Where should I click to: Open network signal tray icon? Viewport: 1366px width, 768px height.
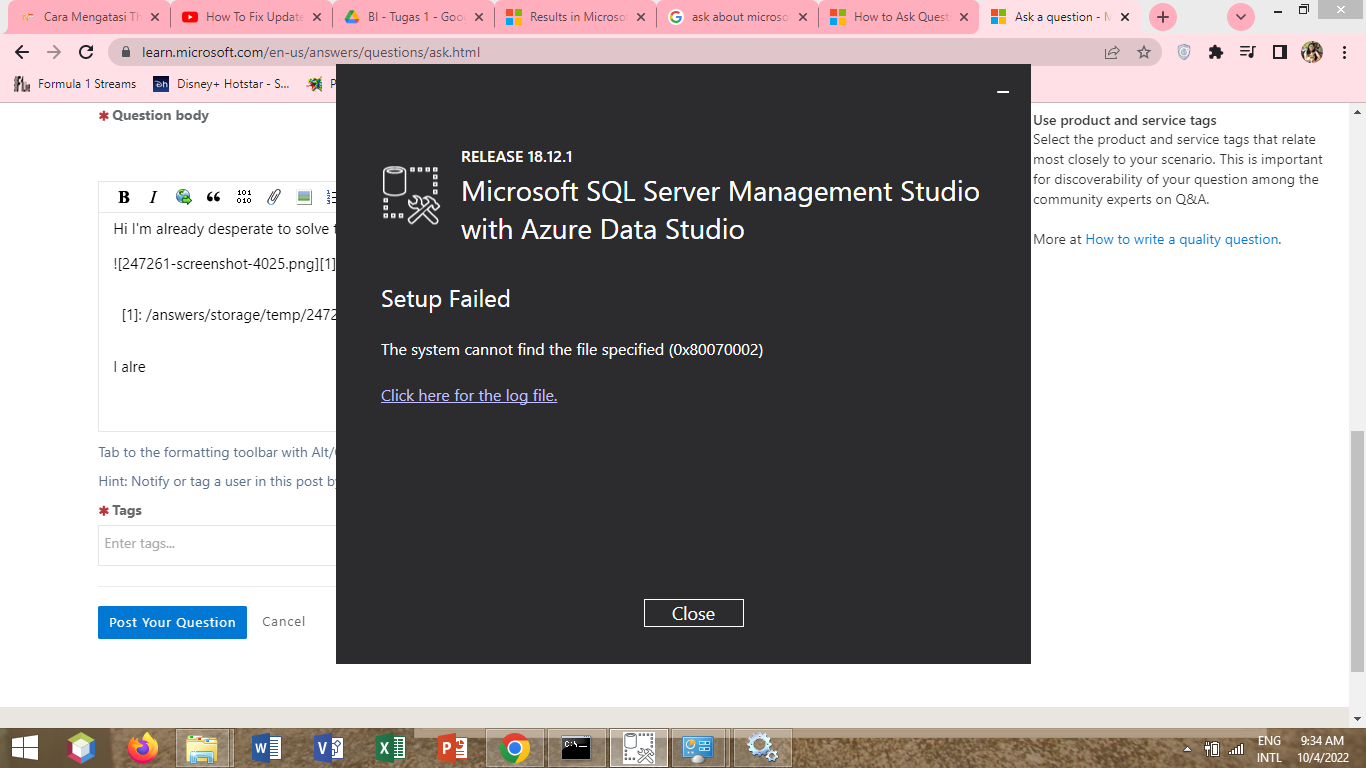(1236, 748)
